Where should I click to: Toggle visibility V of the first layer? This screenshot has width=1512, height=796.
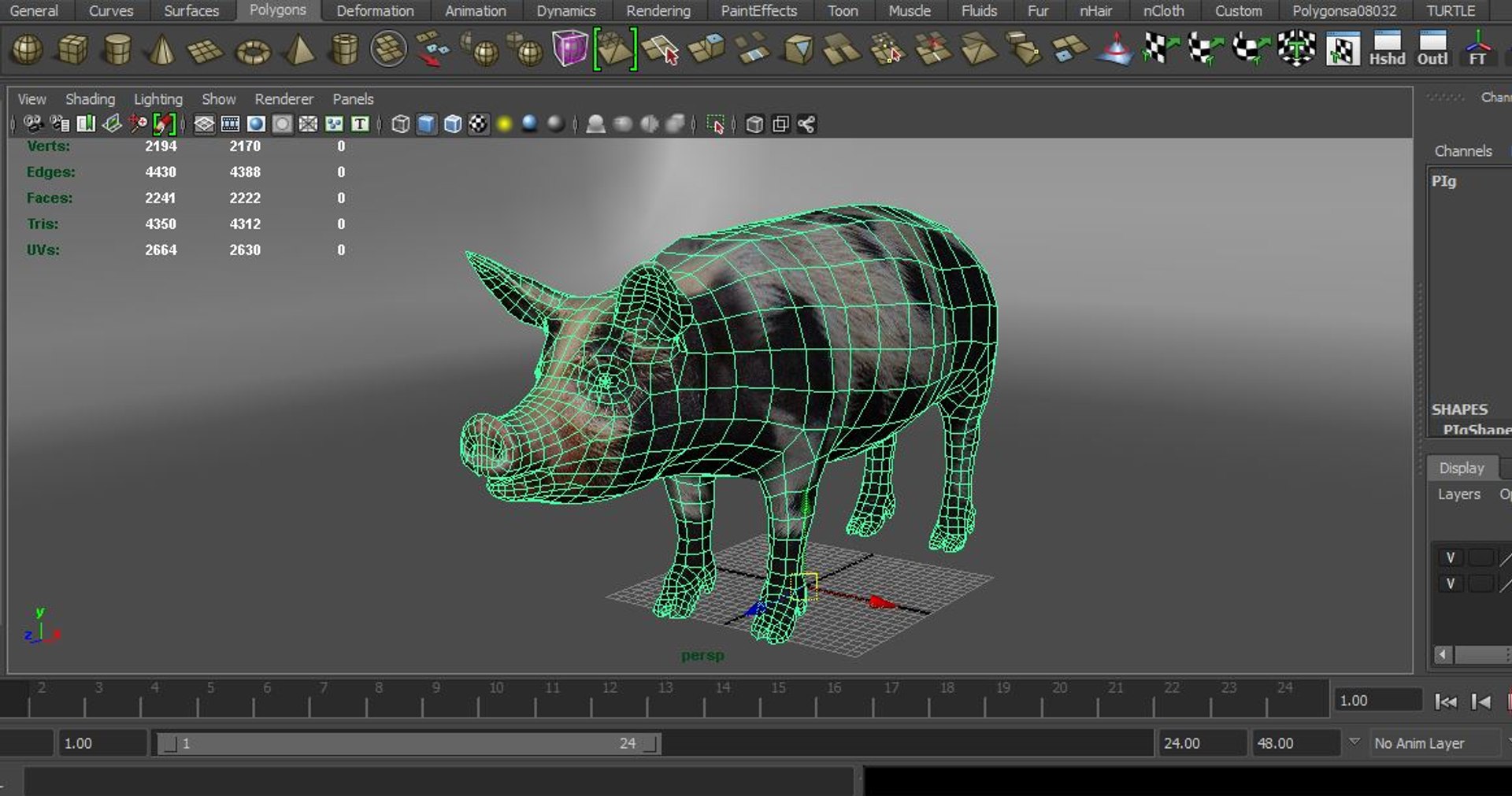pos(1450,557)
